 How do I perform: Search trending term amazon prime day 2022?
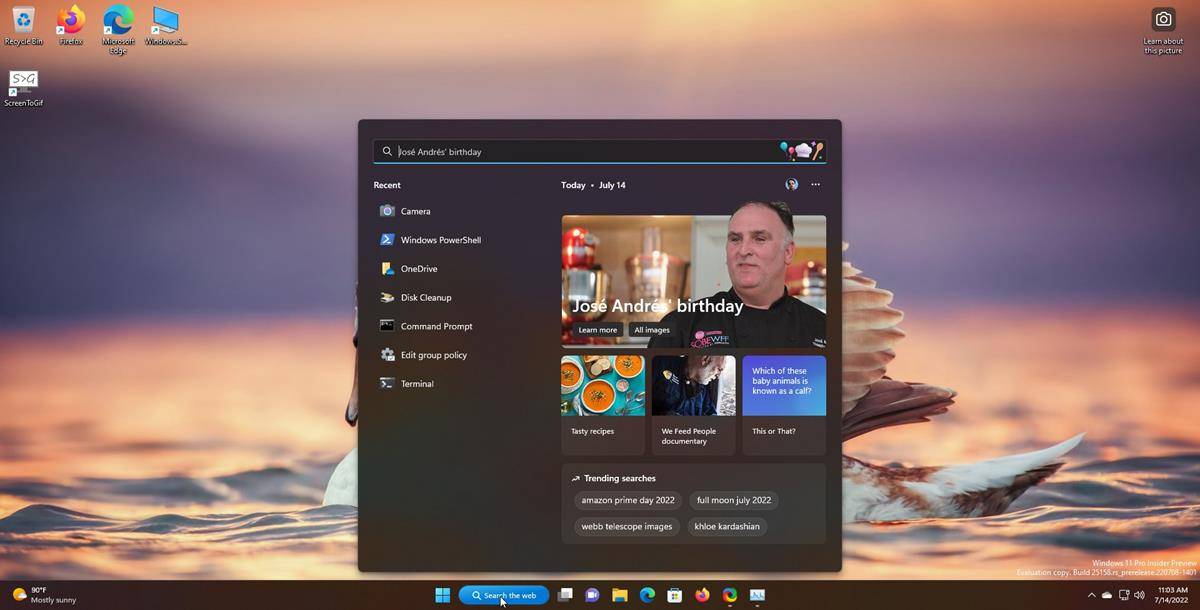tap(627, 500)
